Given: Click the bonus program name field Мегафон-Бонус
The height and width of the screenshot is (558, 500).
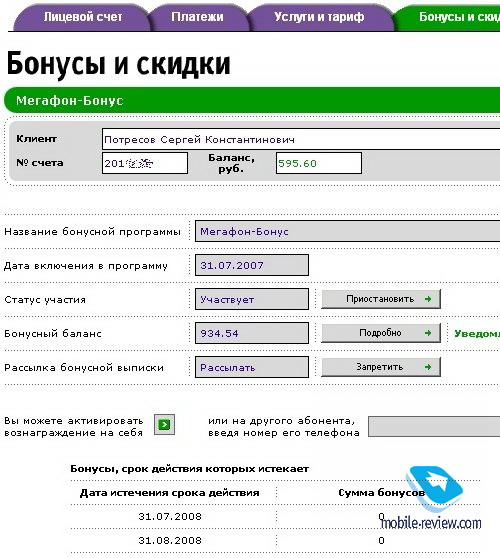Looking at the screenshot, I should click(x=348, y=231).
